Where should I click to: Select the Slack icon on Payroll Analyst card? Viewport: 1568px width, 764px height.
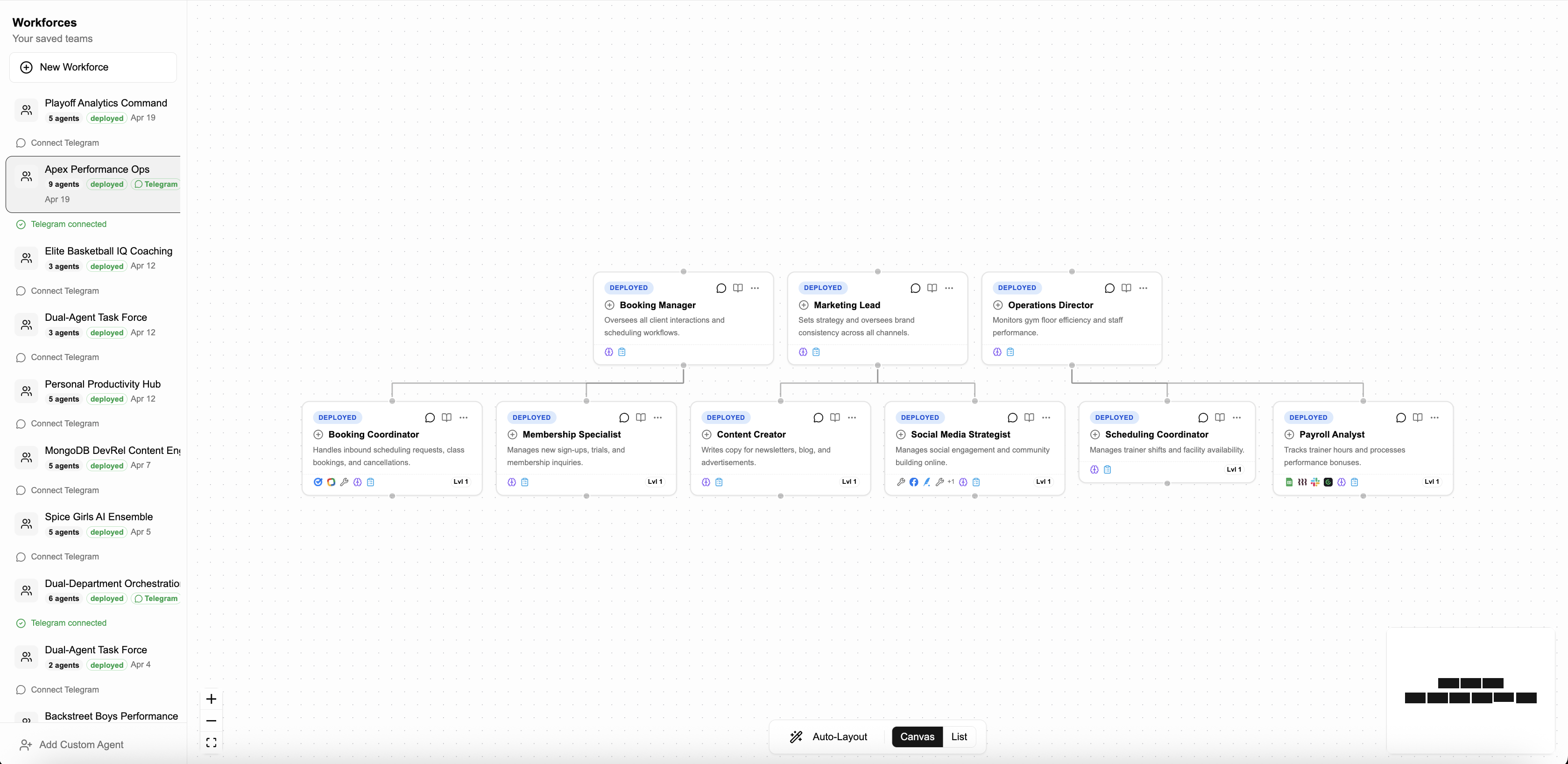coord(1315,481)
